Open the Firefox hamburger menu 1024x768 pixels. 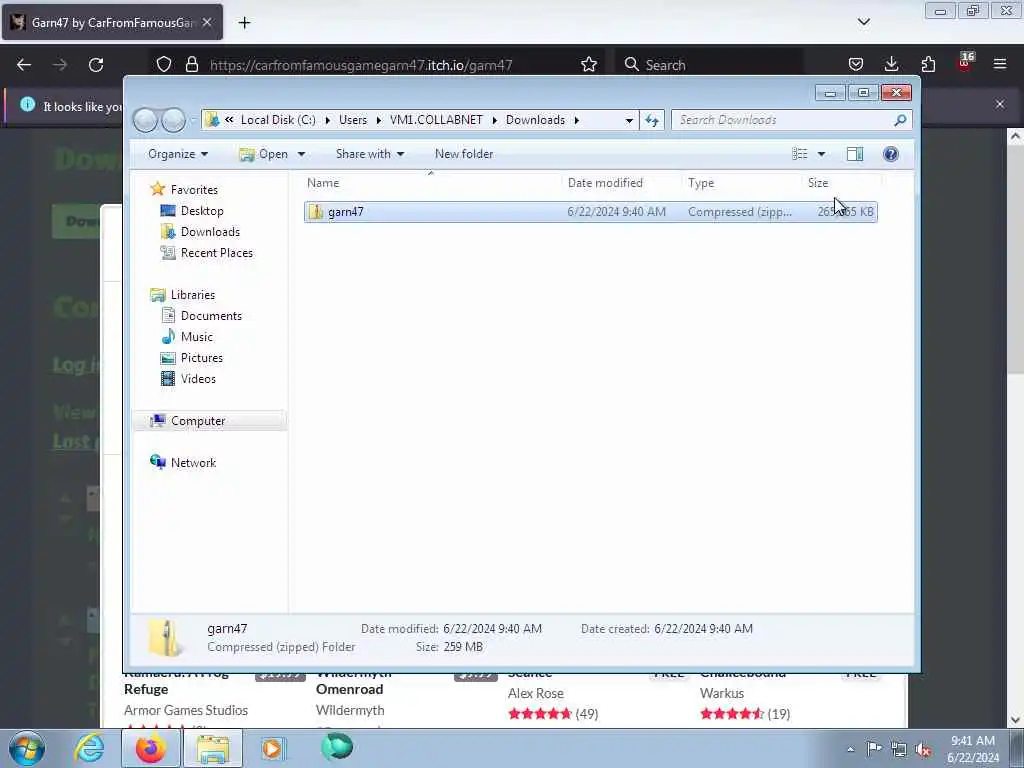(x=1000, y=65)
